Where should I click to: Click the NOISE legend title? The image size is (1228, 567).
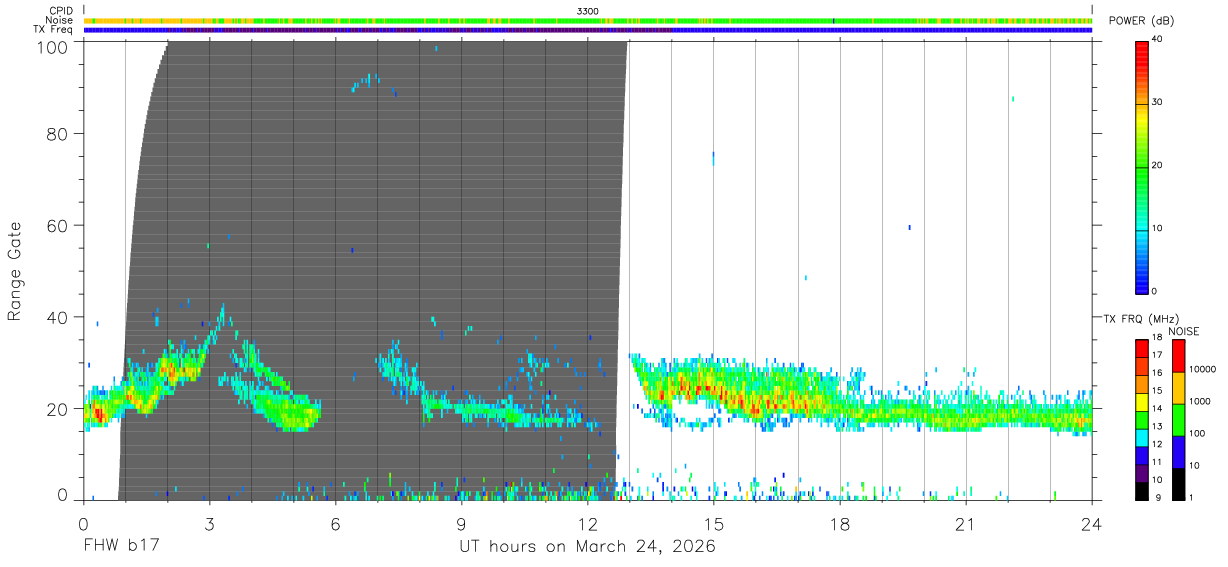click(x=1182, y=331)
